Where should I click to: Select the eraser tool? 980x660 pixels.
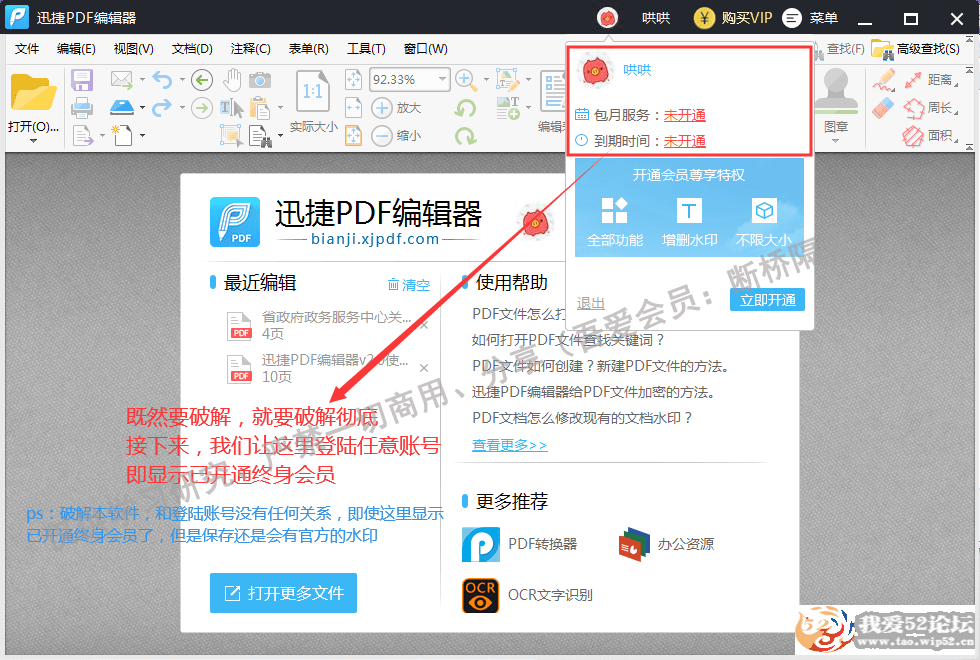tap(882, 108)
